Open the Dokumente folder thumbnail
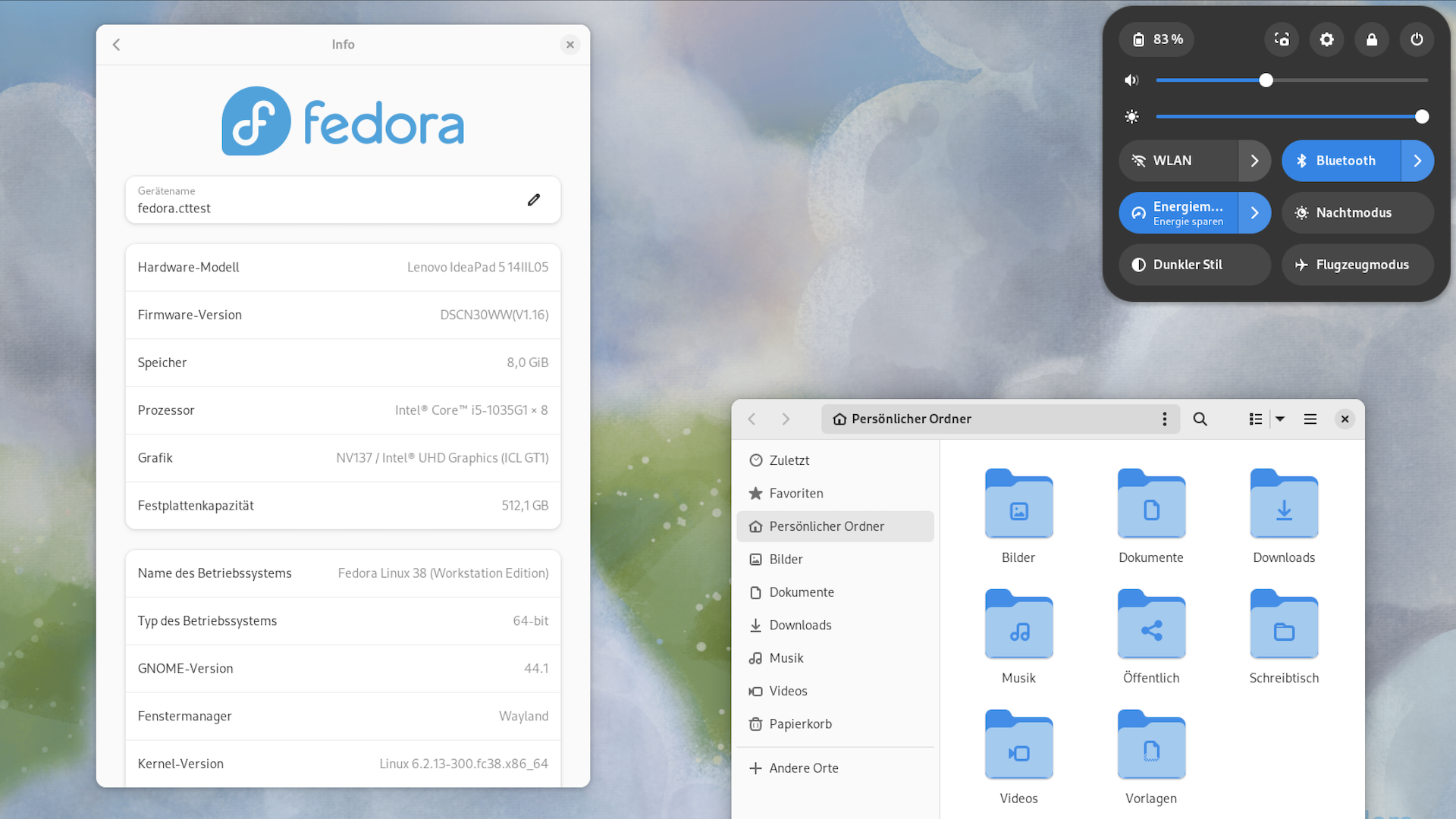 coord(1150,504)
